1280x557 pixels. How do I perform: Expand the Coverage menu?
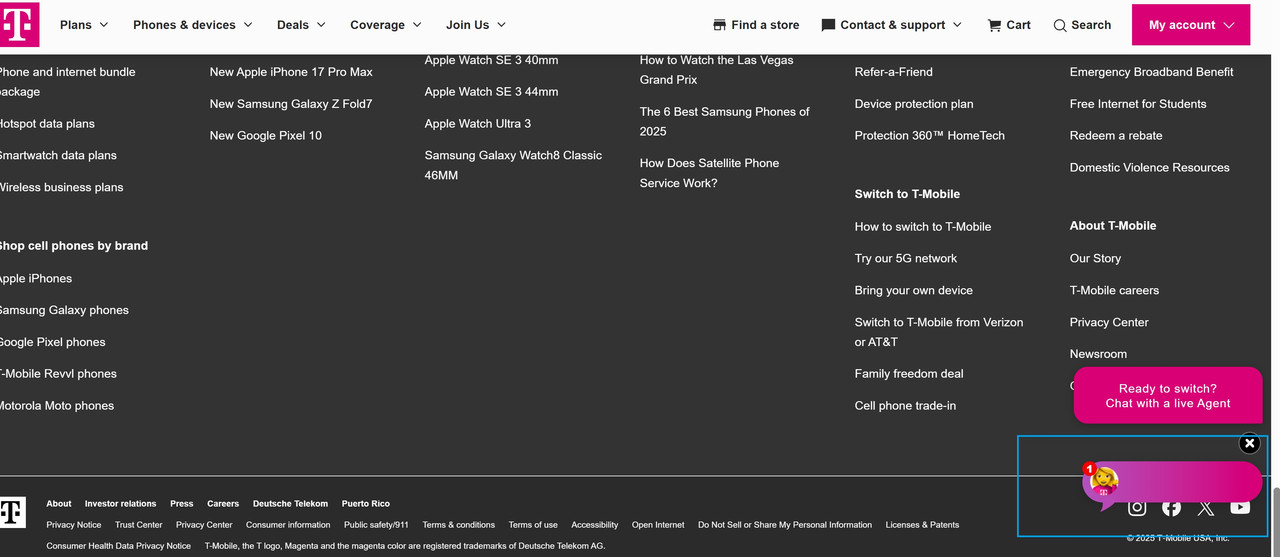pos(386,25)
